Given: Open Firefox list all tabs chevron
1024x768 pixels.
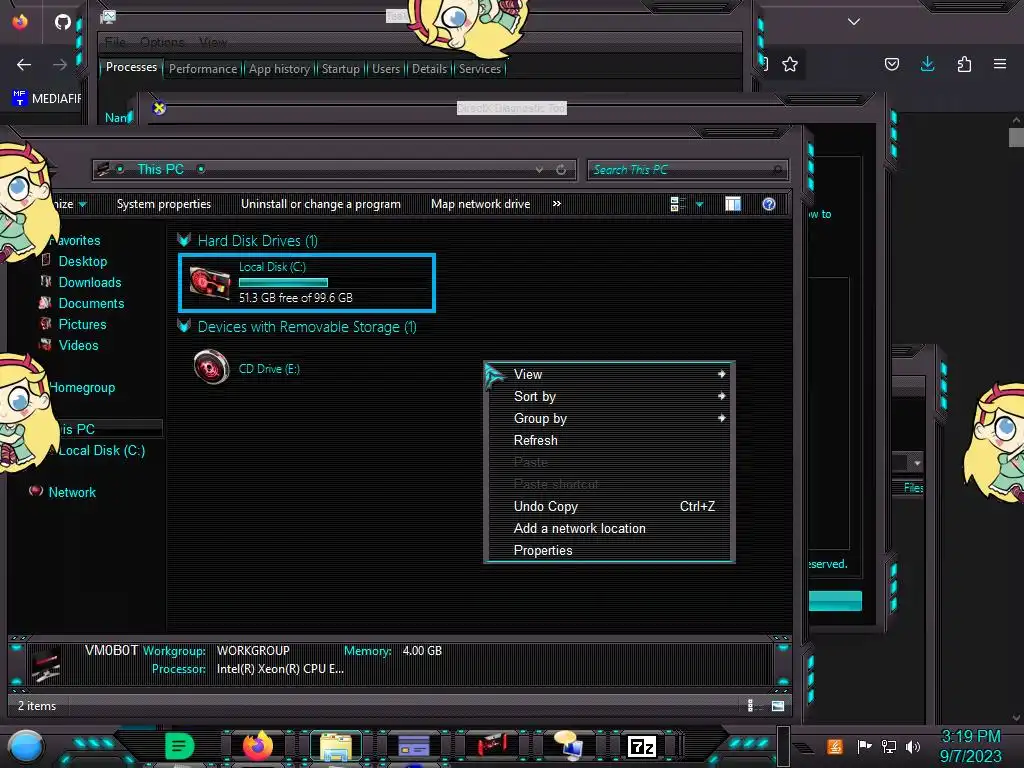Looking at the screenshot, I should [x=854, y=22].
